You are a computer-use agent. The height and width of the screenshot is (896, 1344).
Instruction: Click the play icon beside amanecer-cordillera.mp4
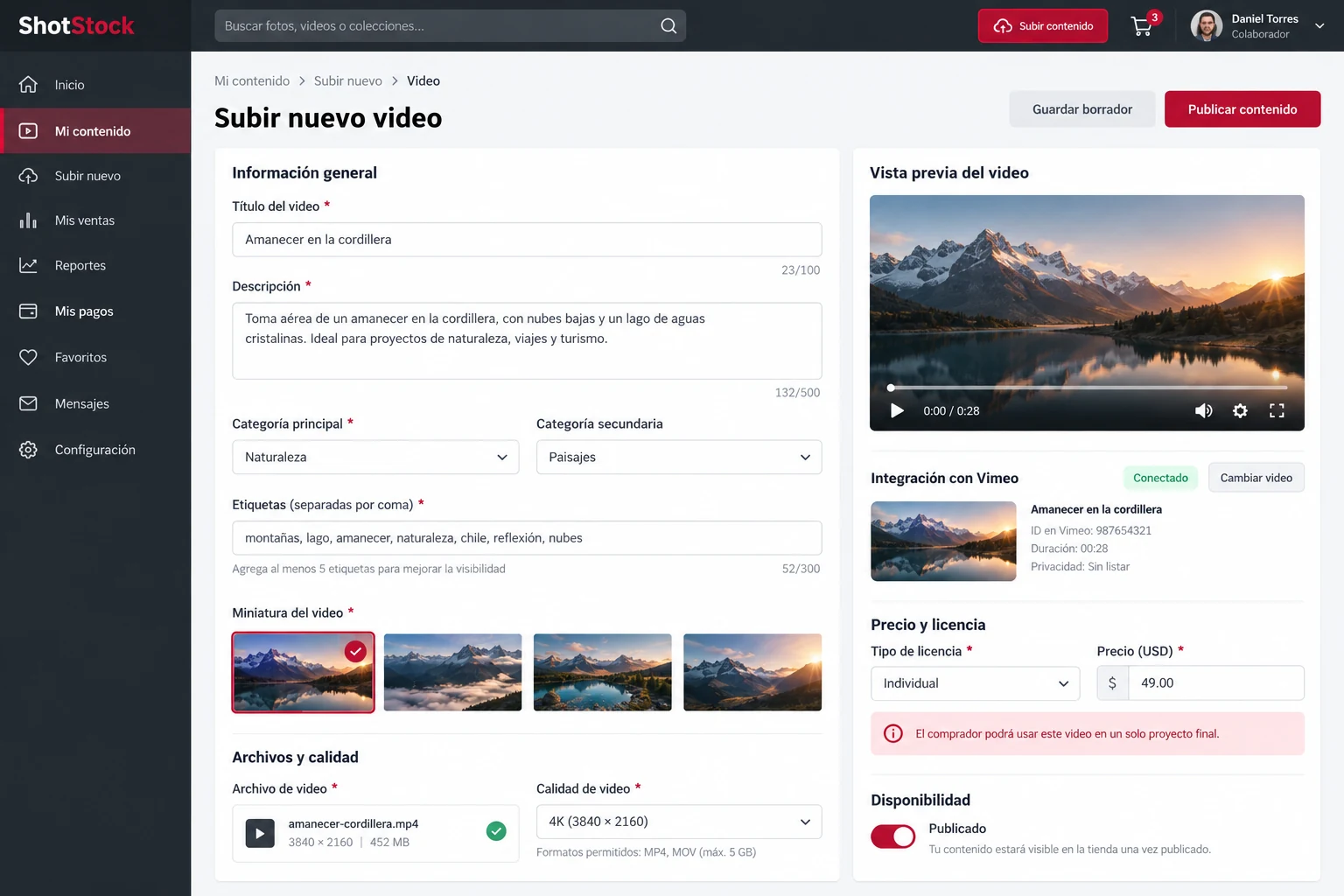260,833
